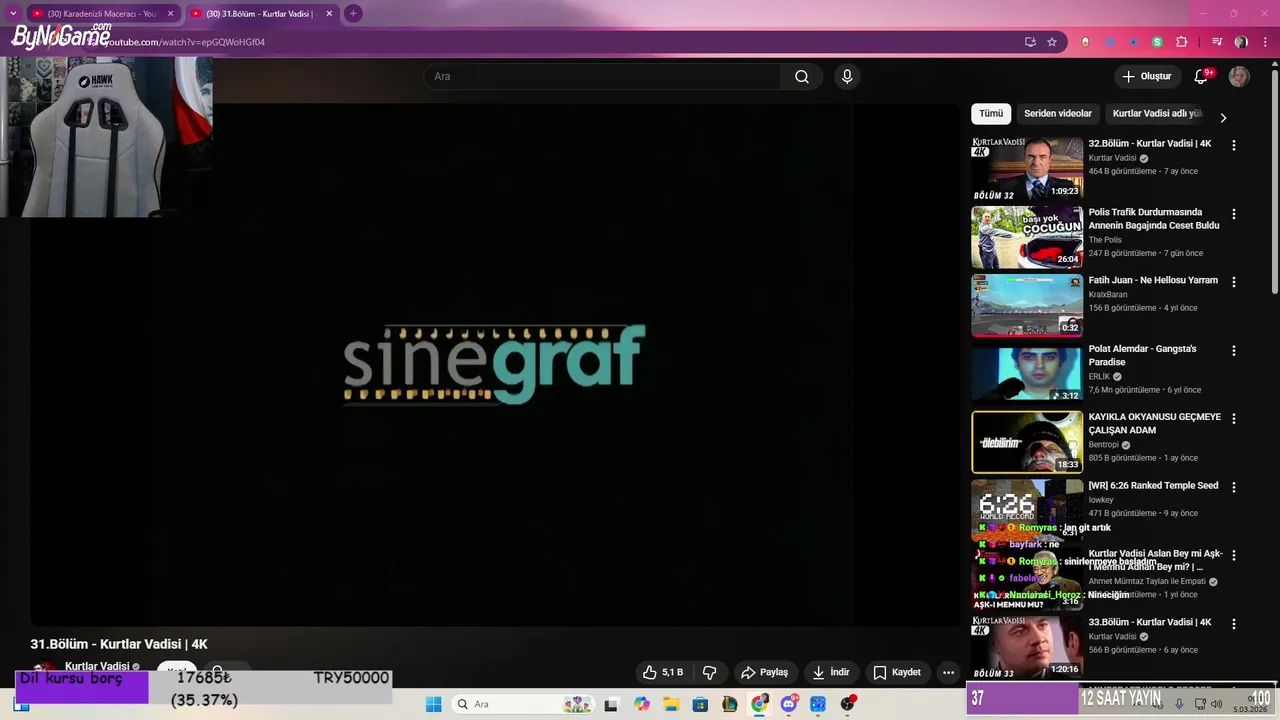Image resolution: width=1280 pixels, height=720 pixels.
Task: Open the 33.Bölüm video thumbnail
Action: click(1027, 647)
